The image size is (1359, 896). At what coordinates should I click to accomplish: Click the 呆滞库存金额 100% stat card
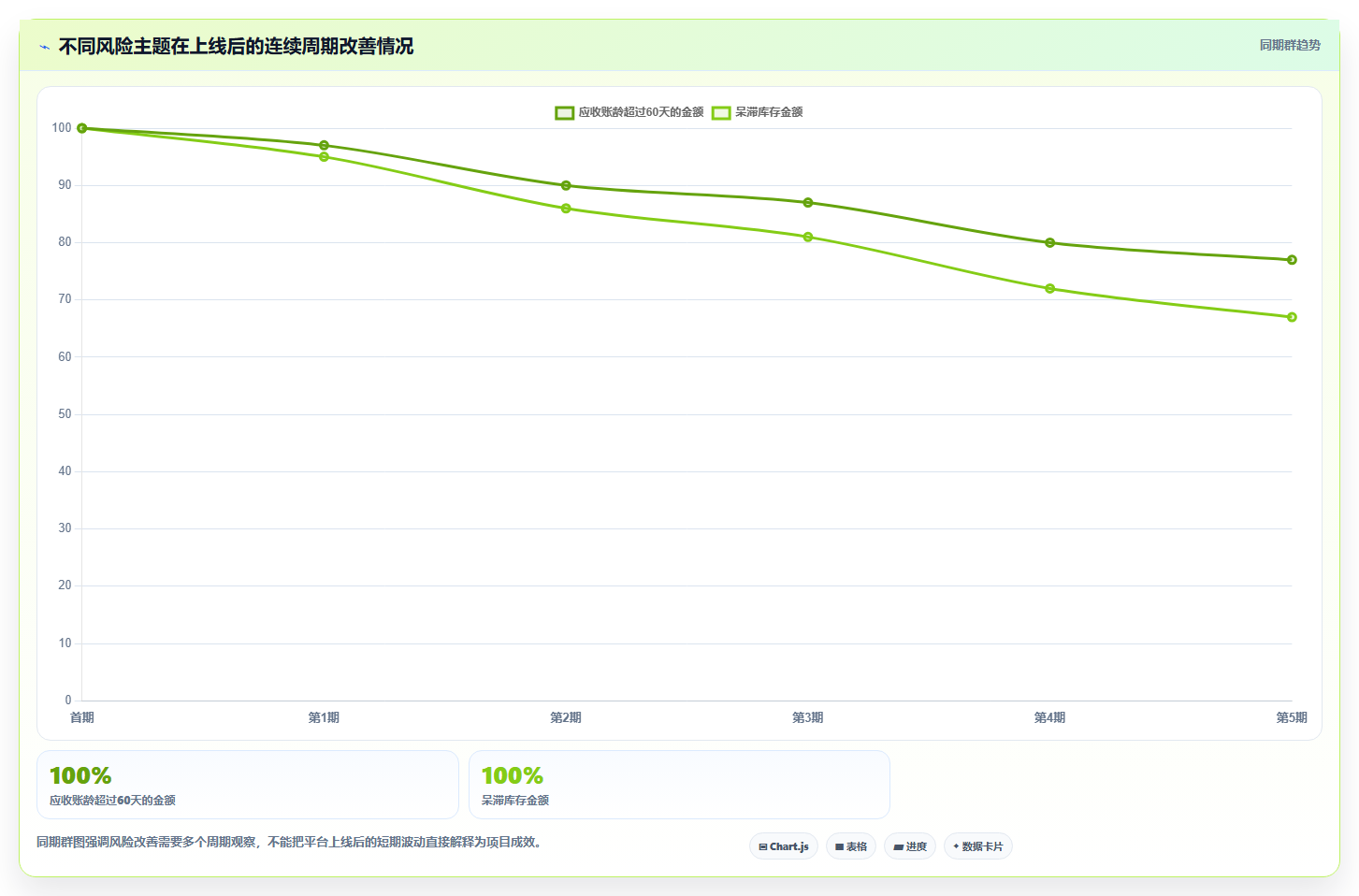pos(679,785)
